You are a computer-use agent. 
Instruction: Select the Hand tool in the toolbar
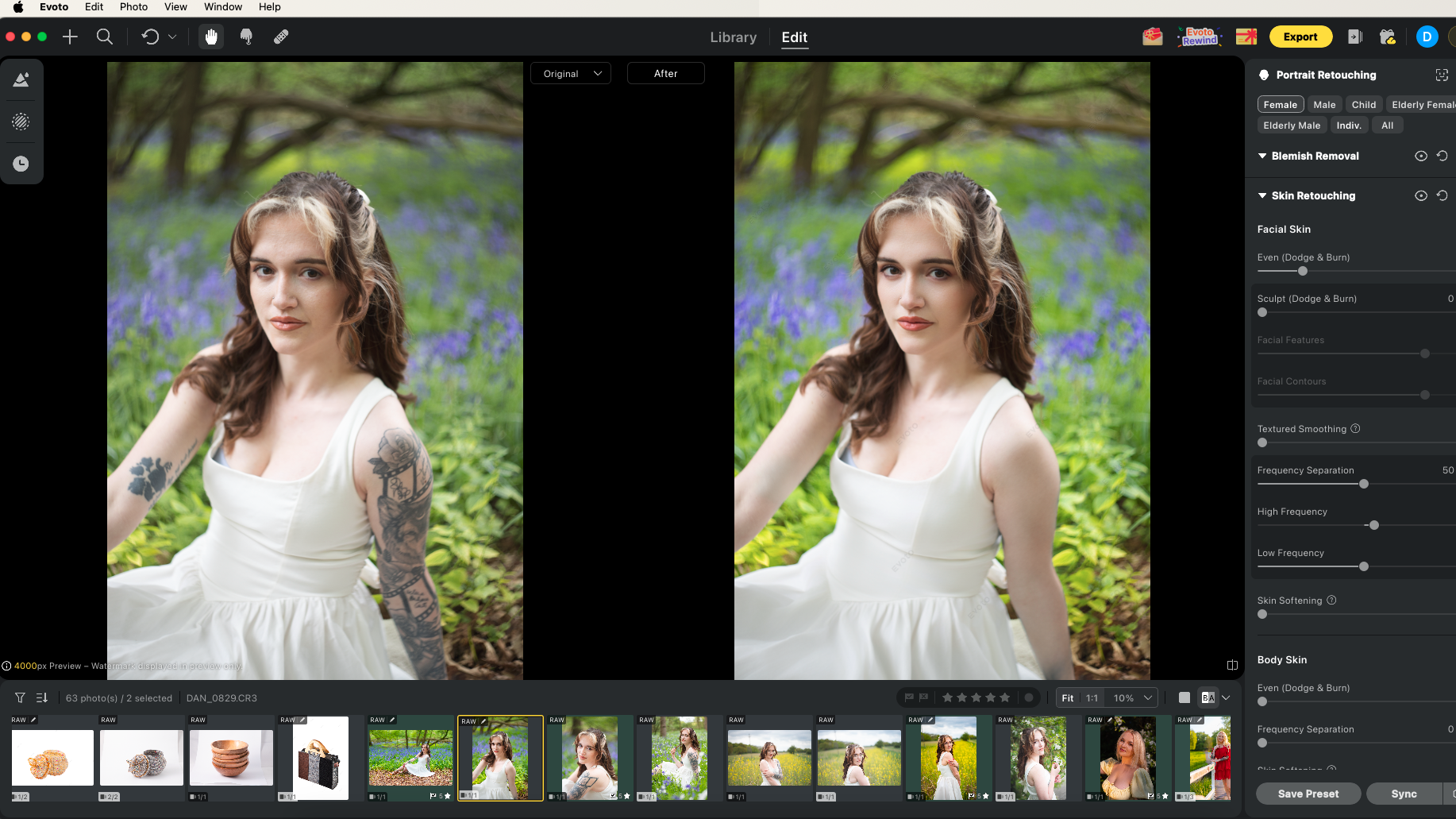click(x=210, y=37)
